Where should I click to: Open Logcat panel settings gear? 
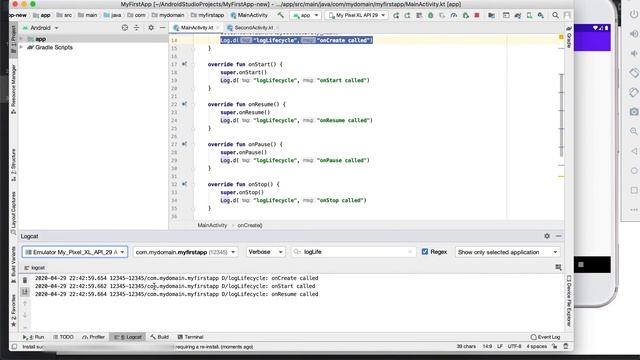547,236
